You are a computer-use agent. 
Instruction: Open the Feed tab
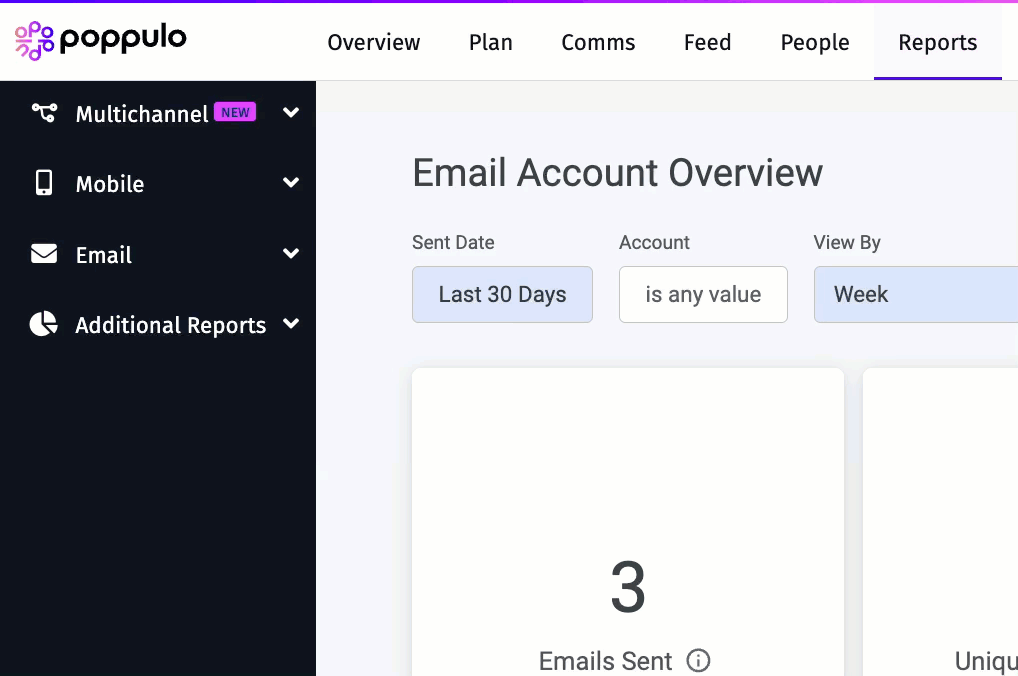[708, 42]
